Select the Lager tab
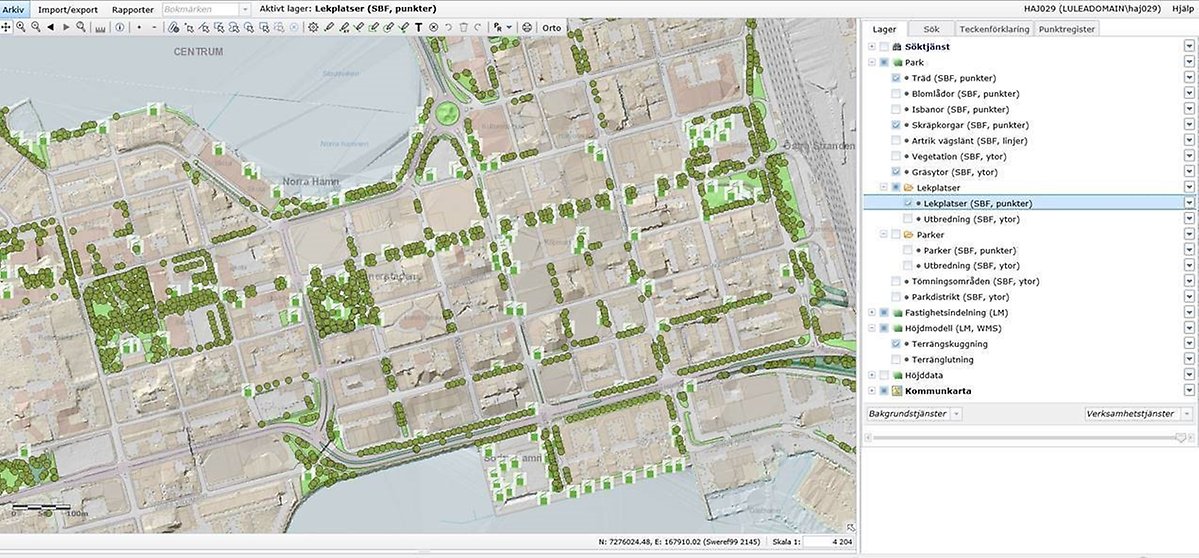The width and height of the screenshot is (1199, 558). [x=884, y=29]
